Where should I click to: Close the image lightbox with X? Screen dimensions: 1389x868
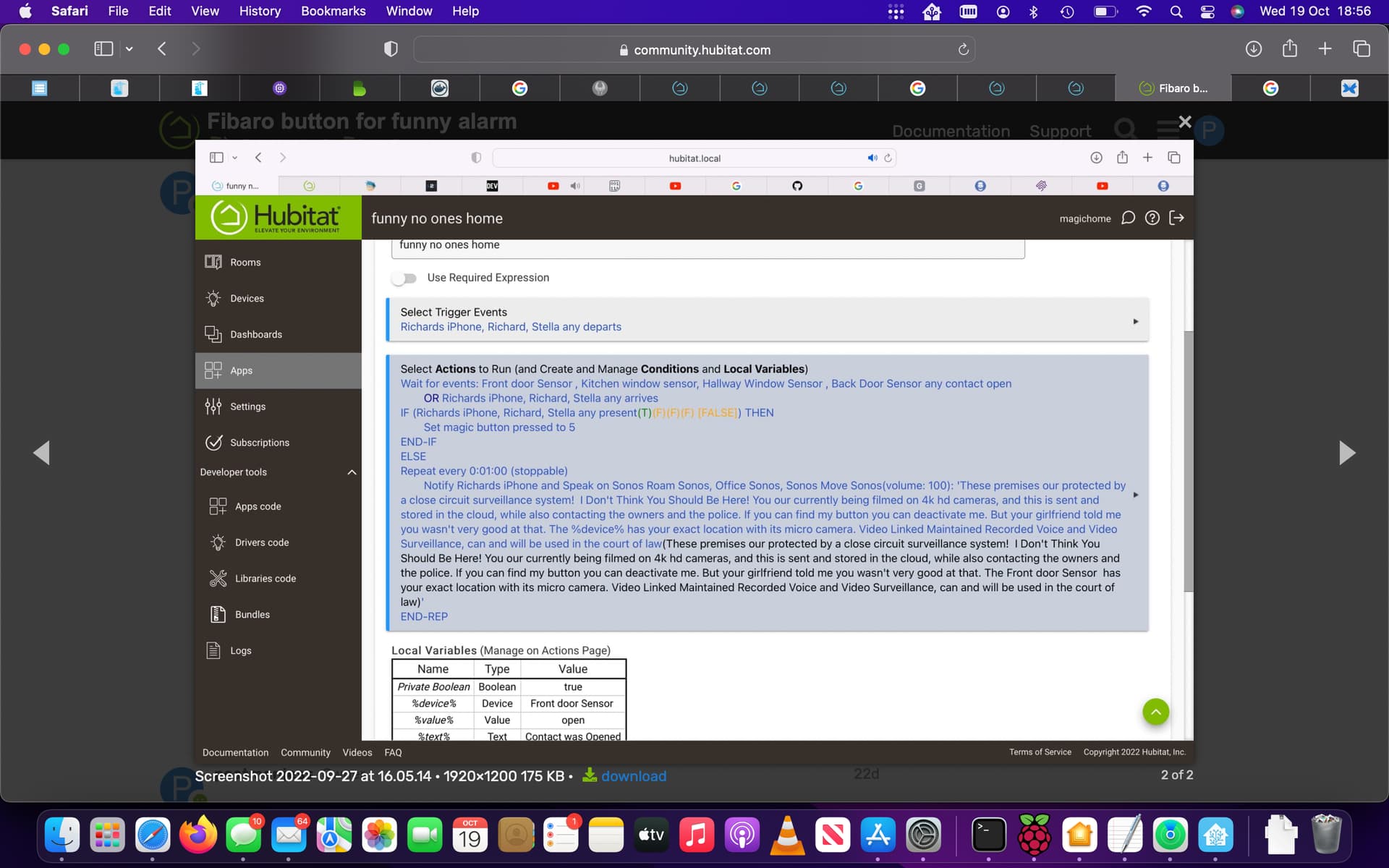click(x=1184, y=122)
